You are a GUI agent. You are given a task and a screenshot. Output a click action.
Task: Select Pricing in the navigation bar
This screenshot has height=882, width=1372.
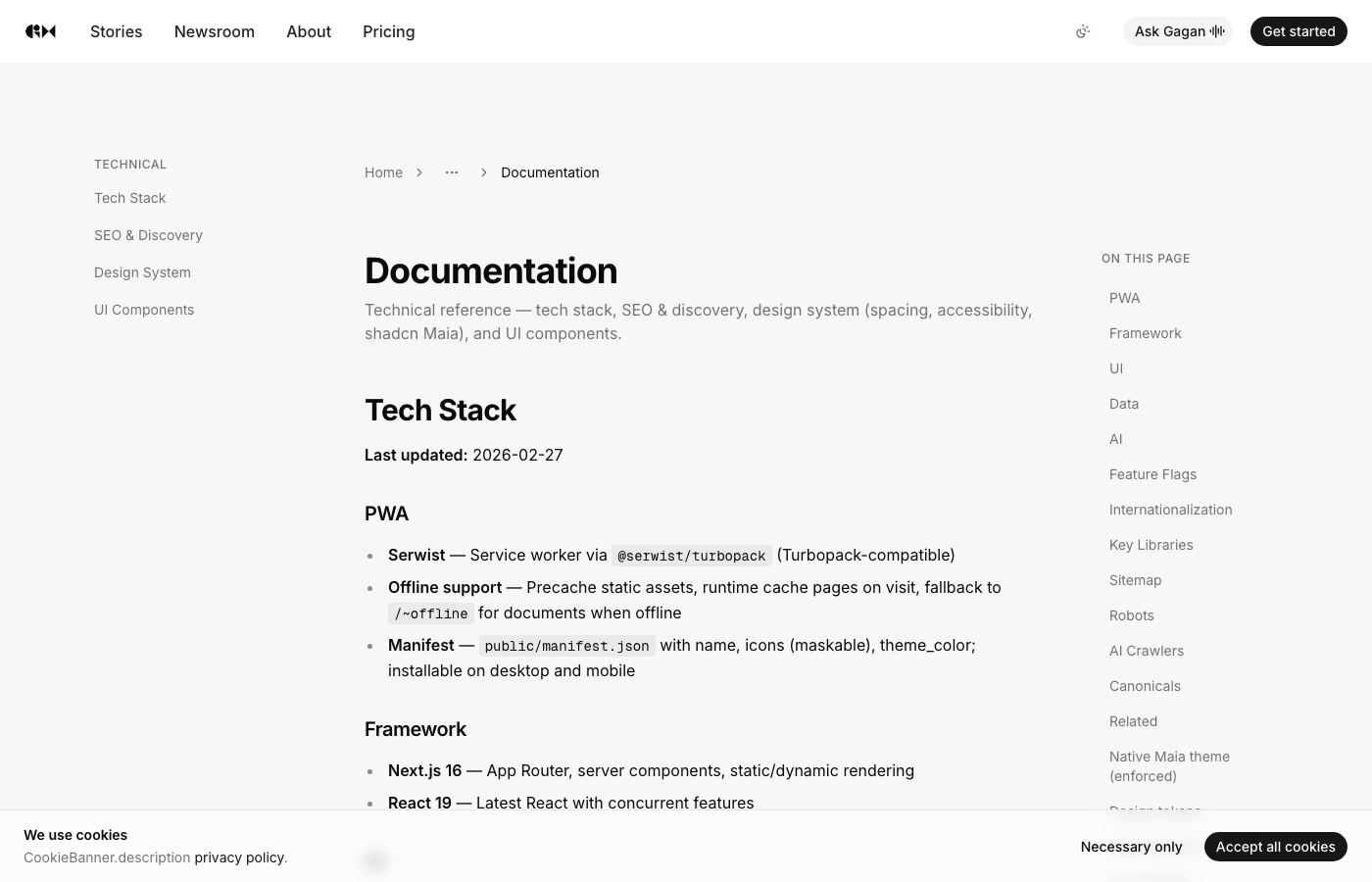coord(388,31)
